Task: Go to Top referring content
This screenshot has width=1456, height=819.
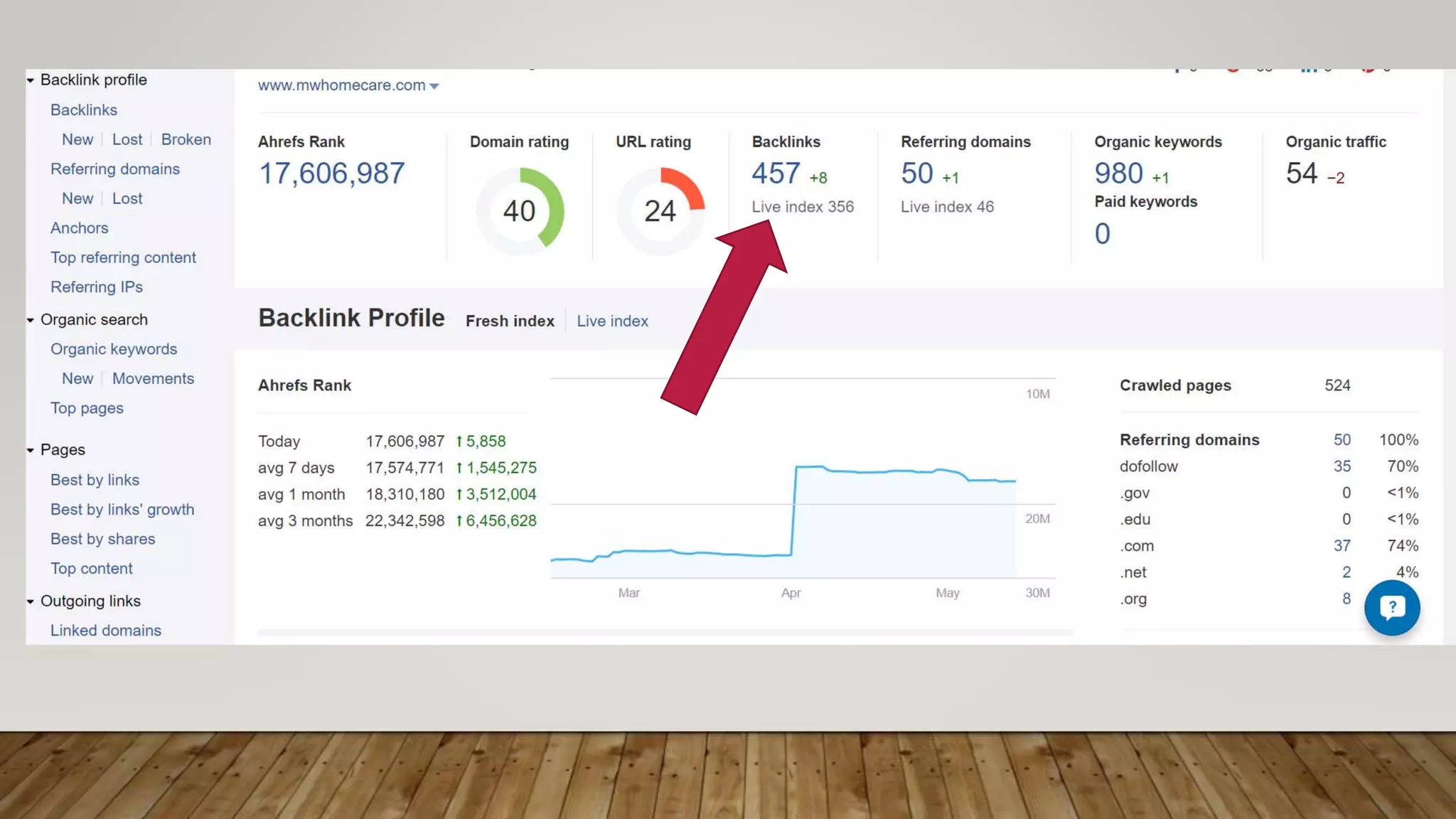Action: pos(123,257)
